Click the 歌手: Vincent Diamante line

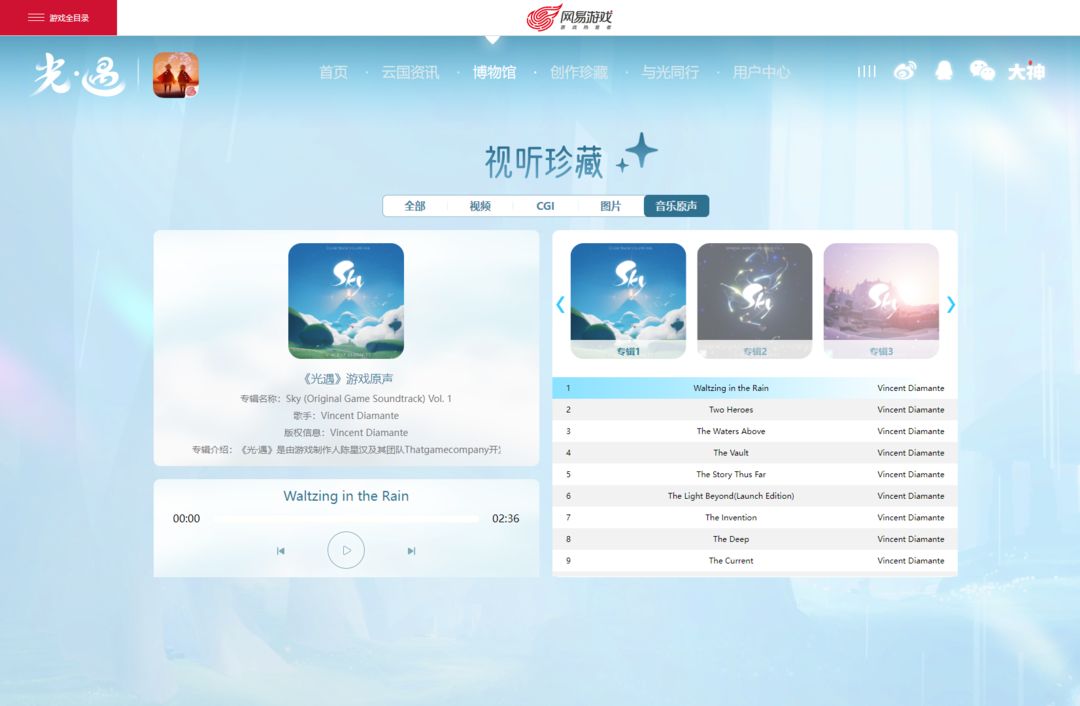[x=346, y=415]
